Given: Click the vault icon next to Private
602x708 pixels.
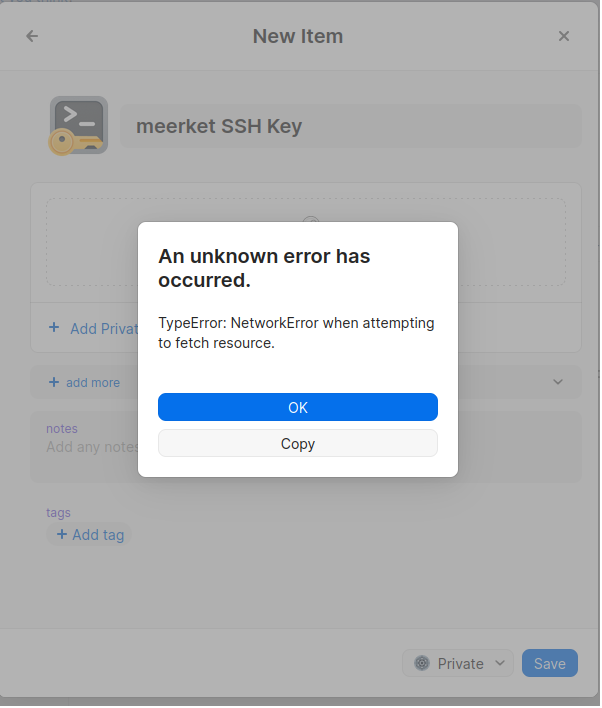Looking at the screenshot, I should click(x=423, y=664).
